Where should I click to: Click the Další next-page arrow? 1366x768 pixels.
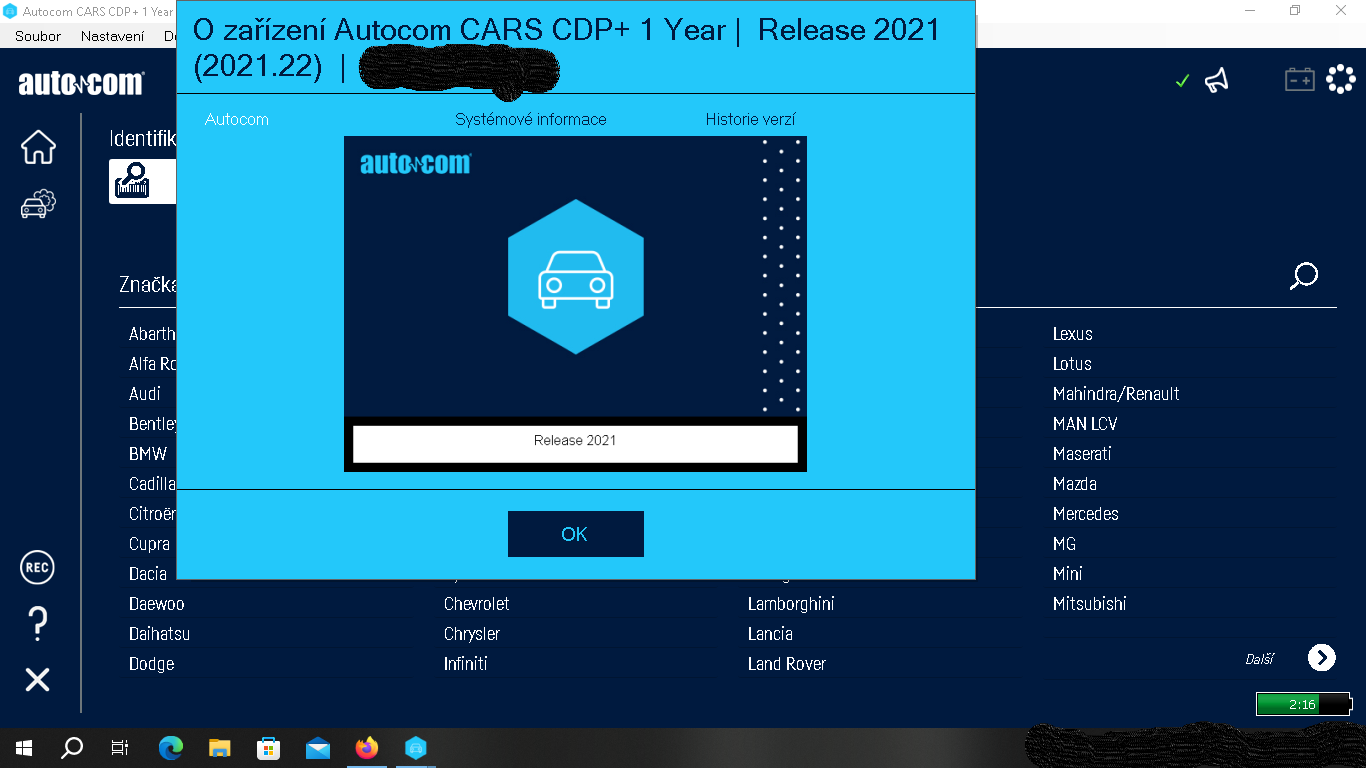coord(1321,657)
